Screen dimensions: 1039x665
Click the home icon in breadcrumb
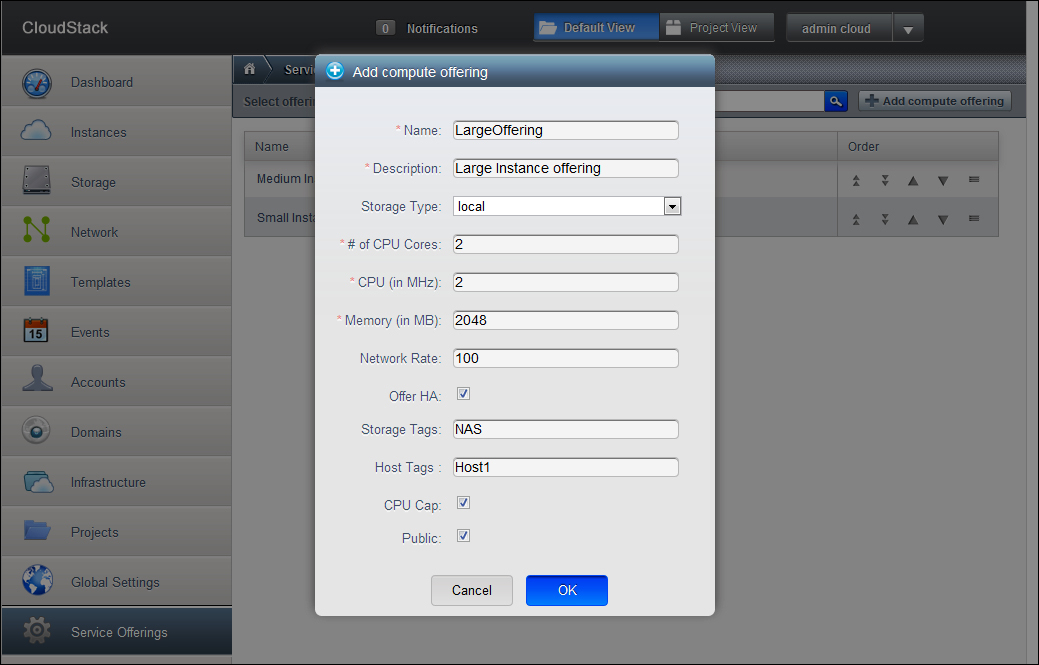point(250,69)
